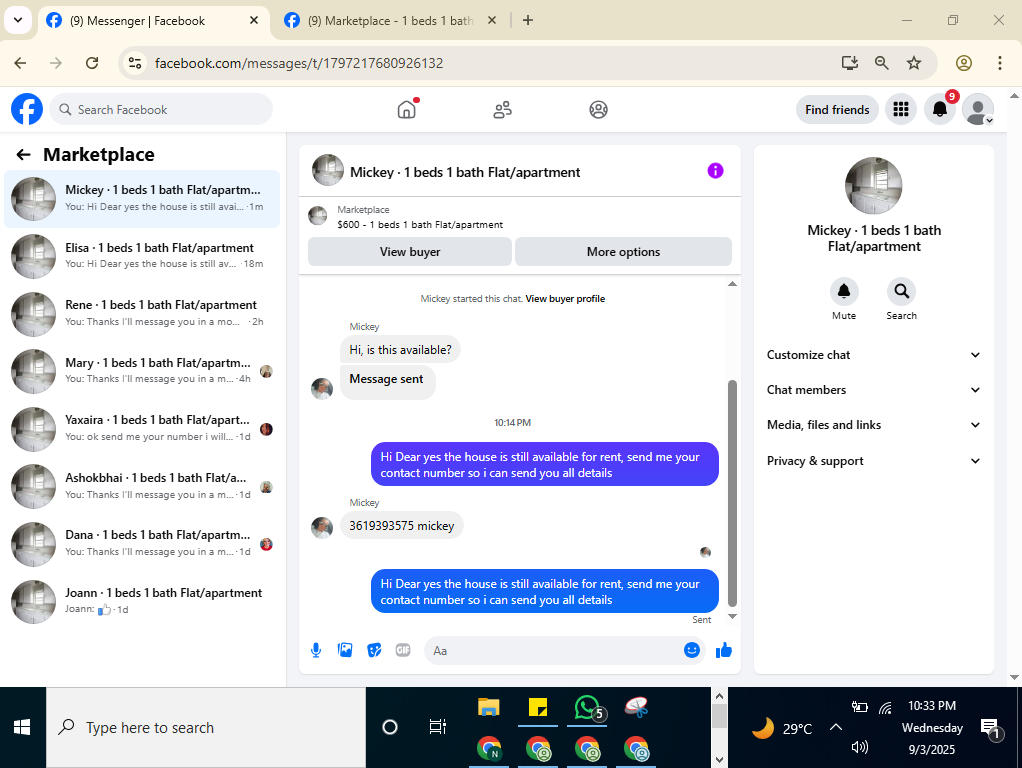Close the Marketplace browser tab
Image resolution: width=1022 pixels, height=768 pixels.
pyautogui.click(x=492, y=20)
